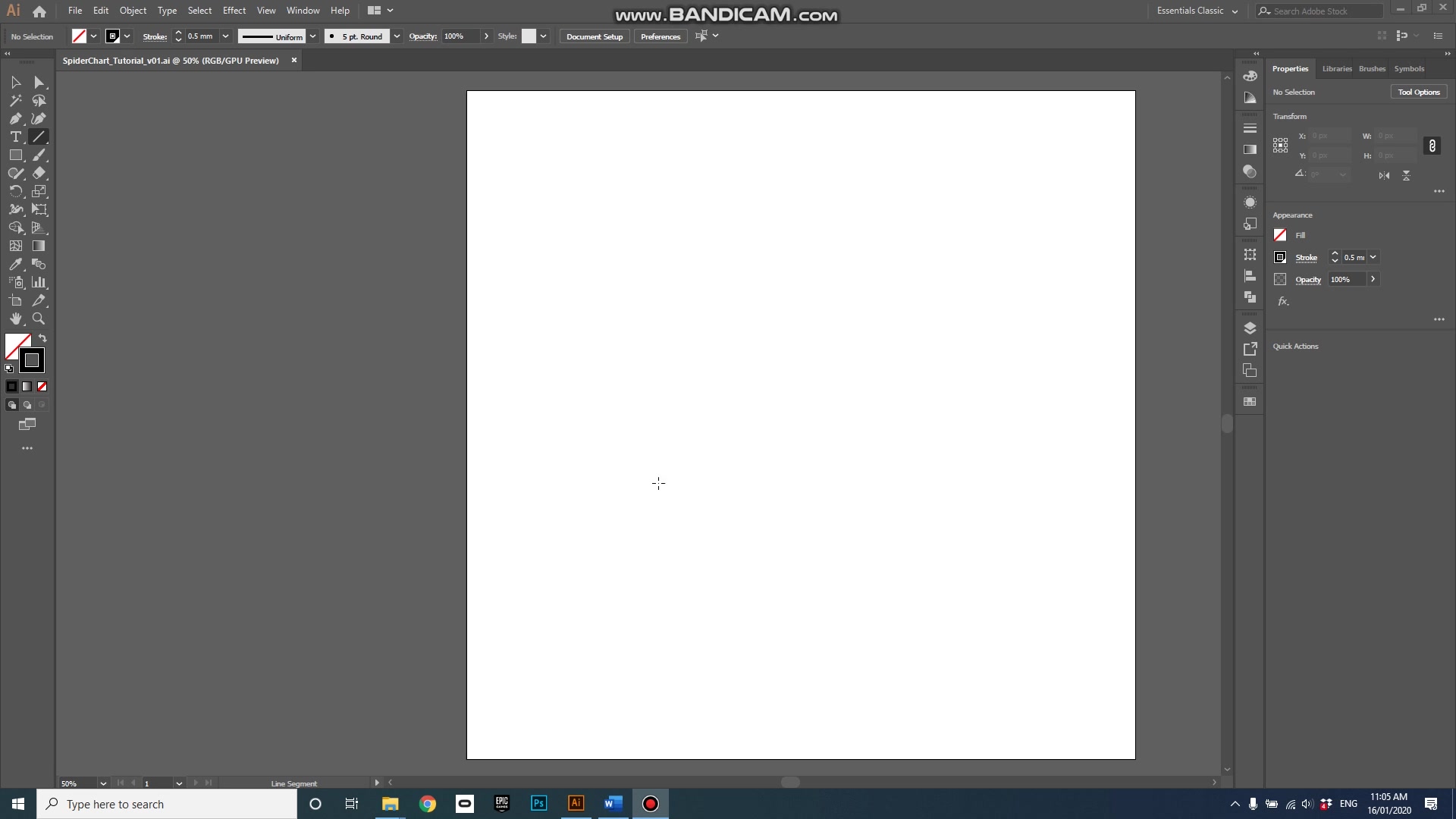Reset to default fill and stroke
The width and height of the screenshot is (1456, 819).
tap(9, 369)
